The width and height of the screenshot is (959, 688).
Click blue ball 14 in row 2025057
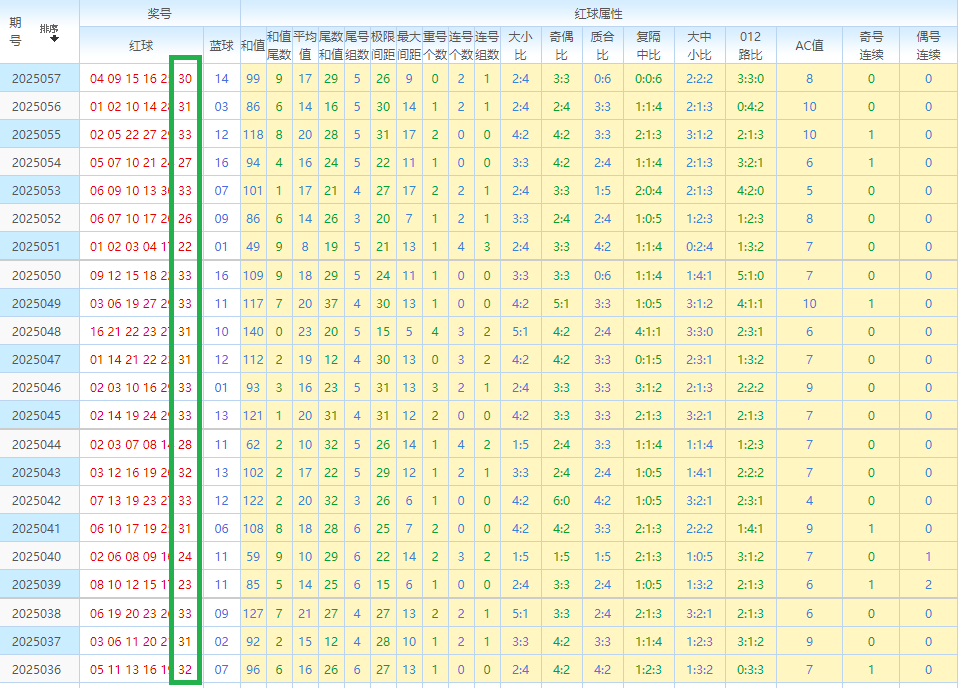click(221, 78)
